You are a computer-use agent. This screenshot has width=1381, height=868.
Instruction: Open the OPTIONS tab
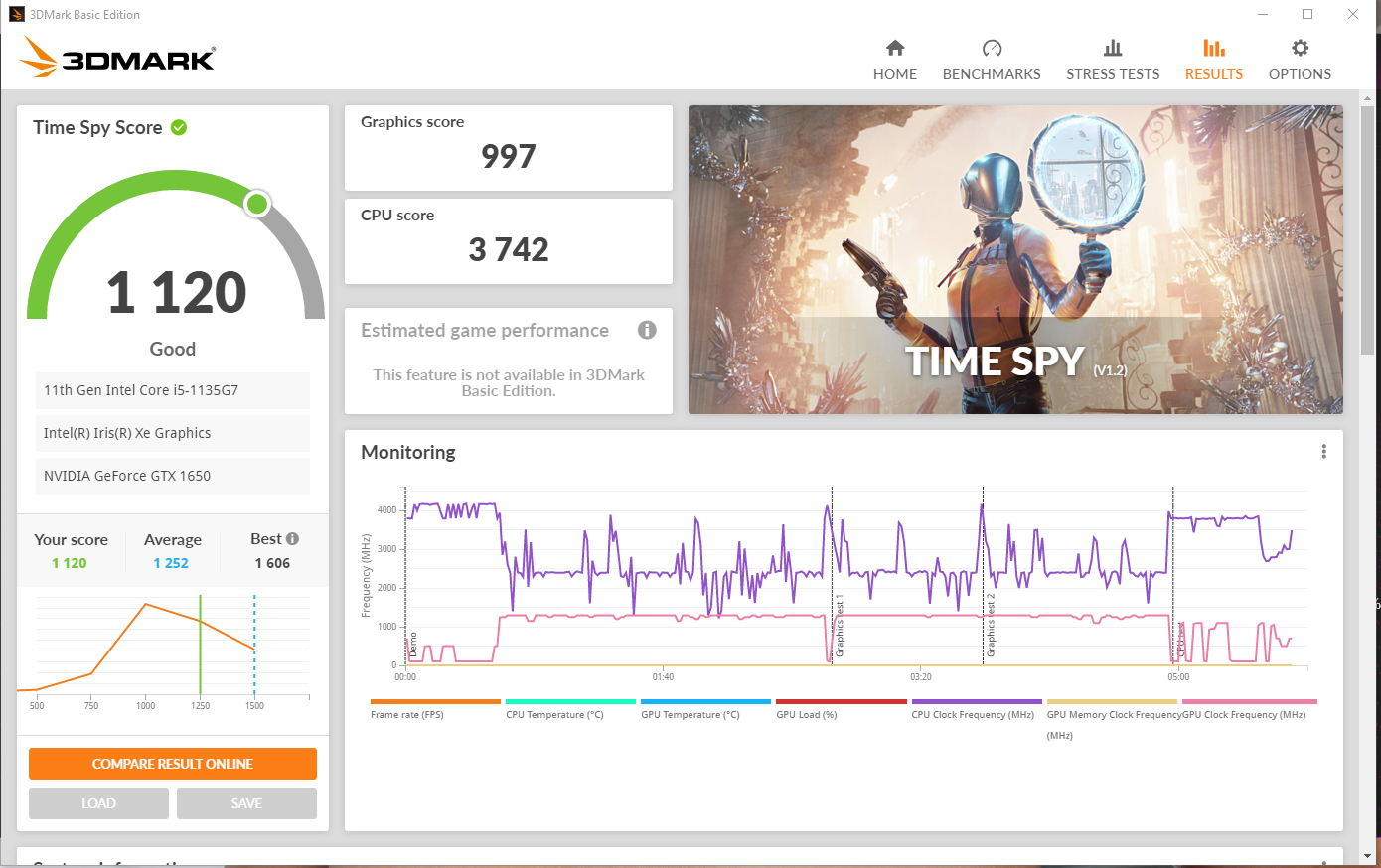pos(1300,60)
